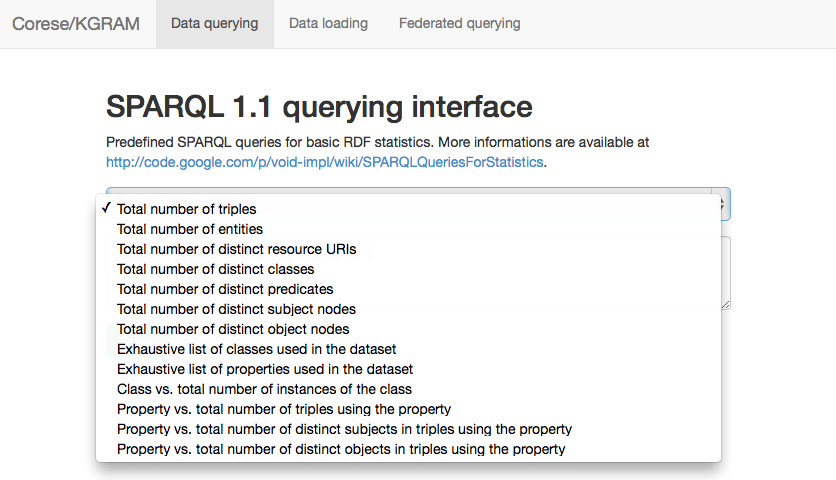Viewport: 836px width, 480px height.
Task: Select 'Total number of distinct subject nodes'
Action: pos(408,309)
